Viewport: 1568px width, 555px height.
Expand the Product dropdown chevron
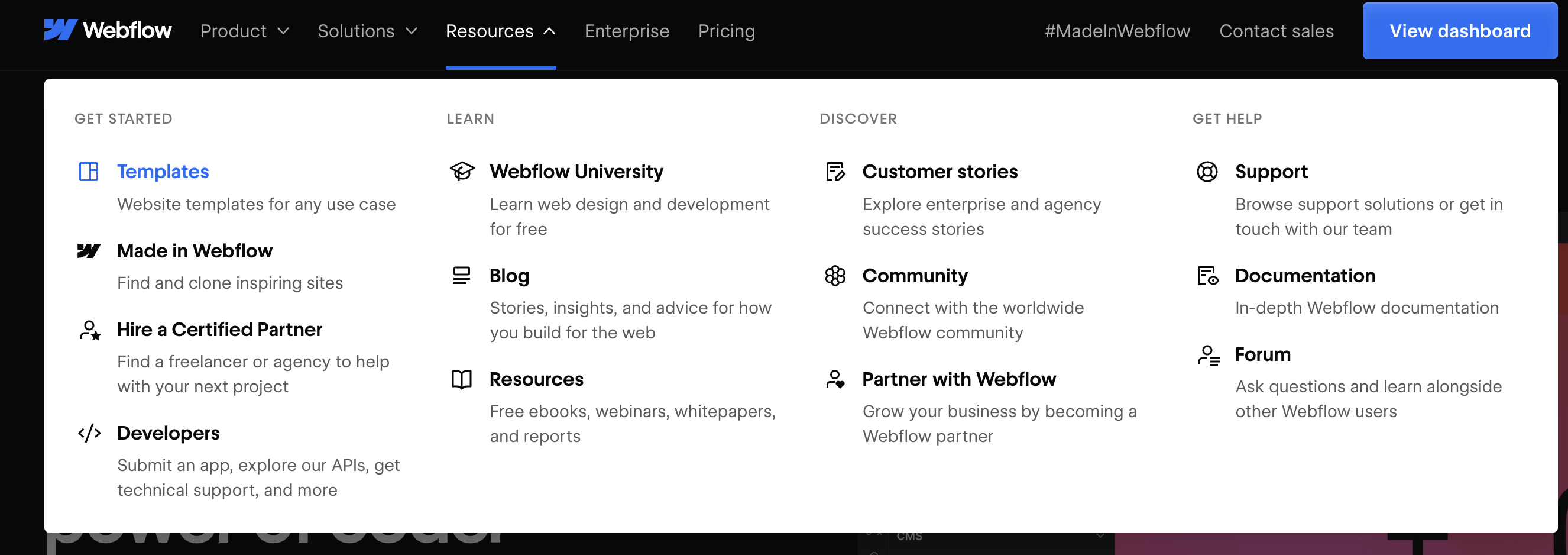(x=283, y=31)
